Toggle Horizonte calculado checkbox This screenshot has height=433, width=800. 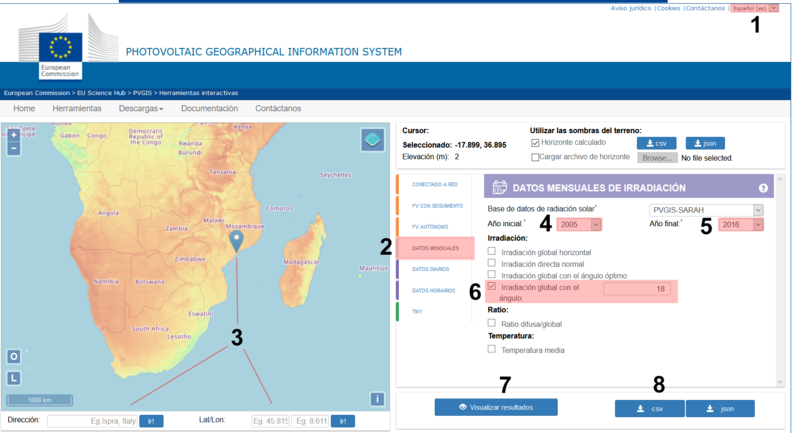click(x=535, y=143)
